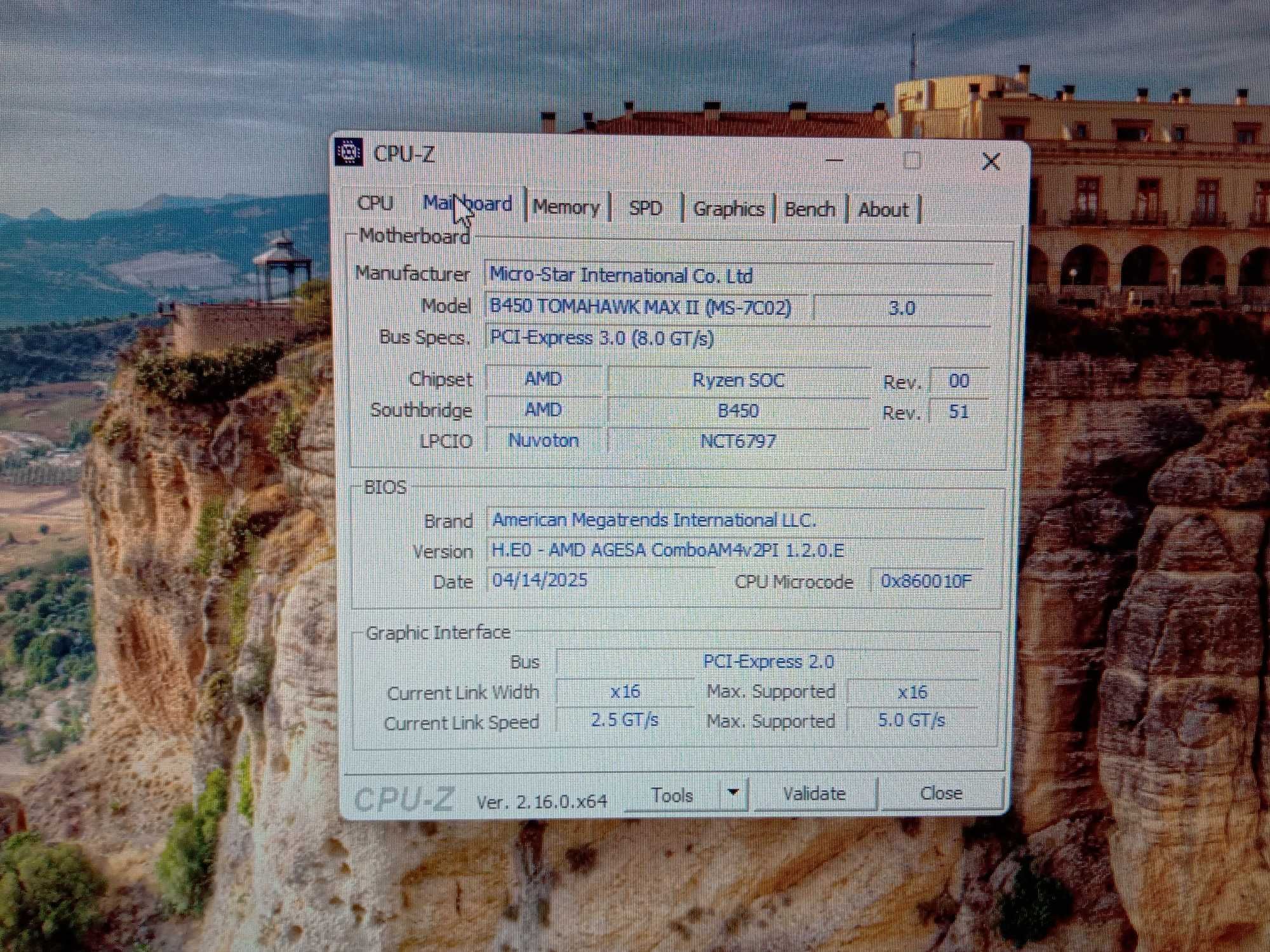Click the Ryzen SOC chipset field
The image size is (1270, 952).
(x=738, y=380)
